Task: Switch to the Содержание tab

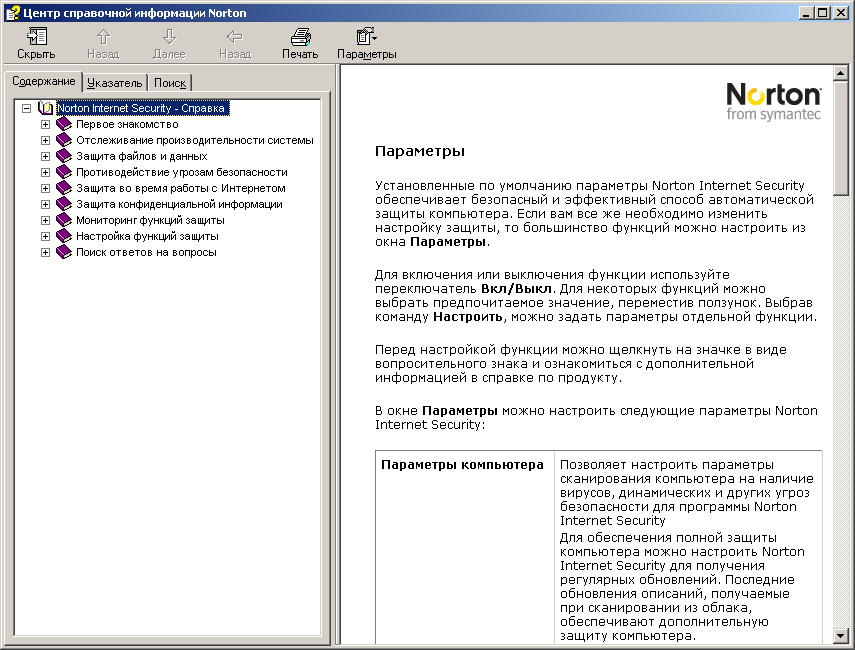Action: 44,81
